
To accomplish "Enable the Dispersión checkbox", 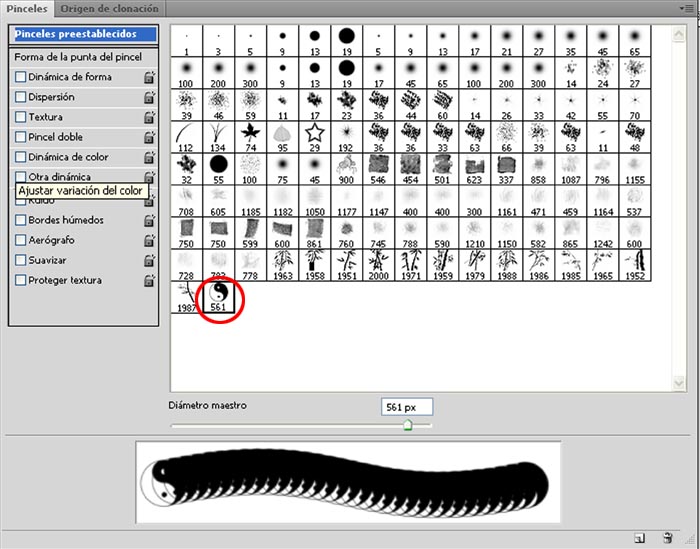I will 21,97.
